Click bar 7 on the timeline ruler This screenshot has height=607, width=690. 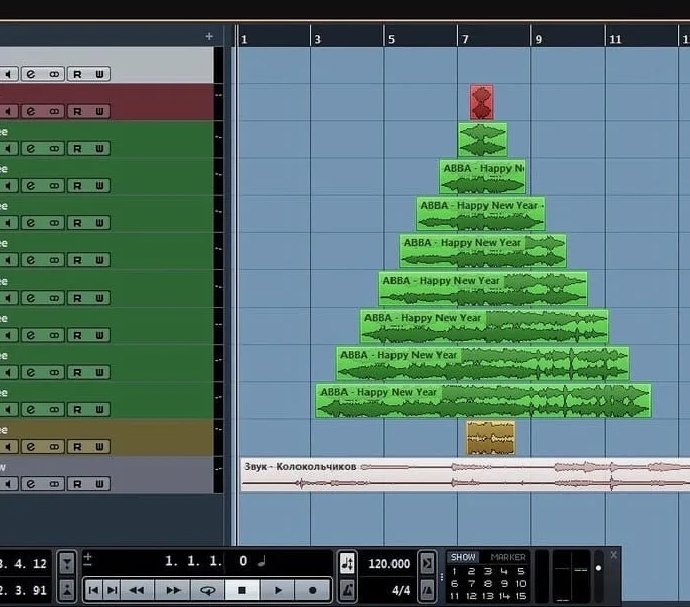[465, 40]
